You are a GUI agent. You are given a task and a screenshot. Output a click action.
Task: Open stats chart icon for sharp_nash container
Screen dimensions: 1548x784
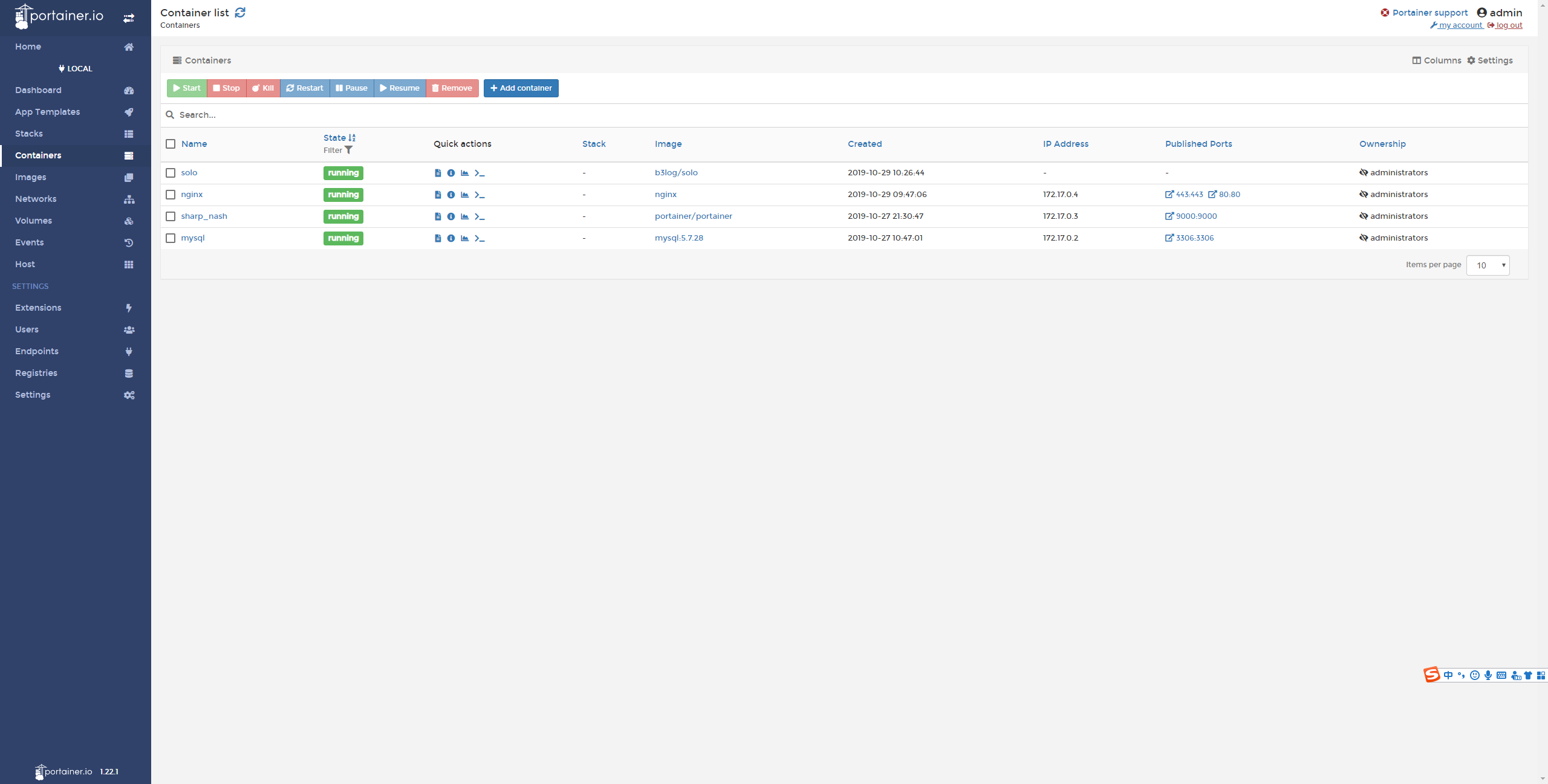pyautogui.click(x=465, y=216)
